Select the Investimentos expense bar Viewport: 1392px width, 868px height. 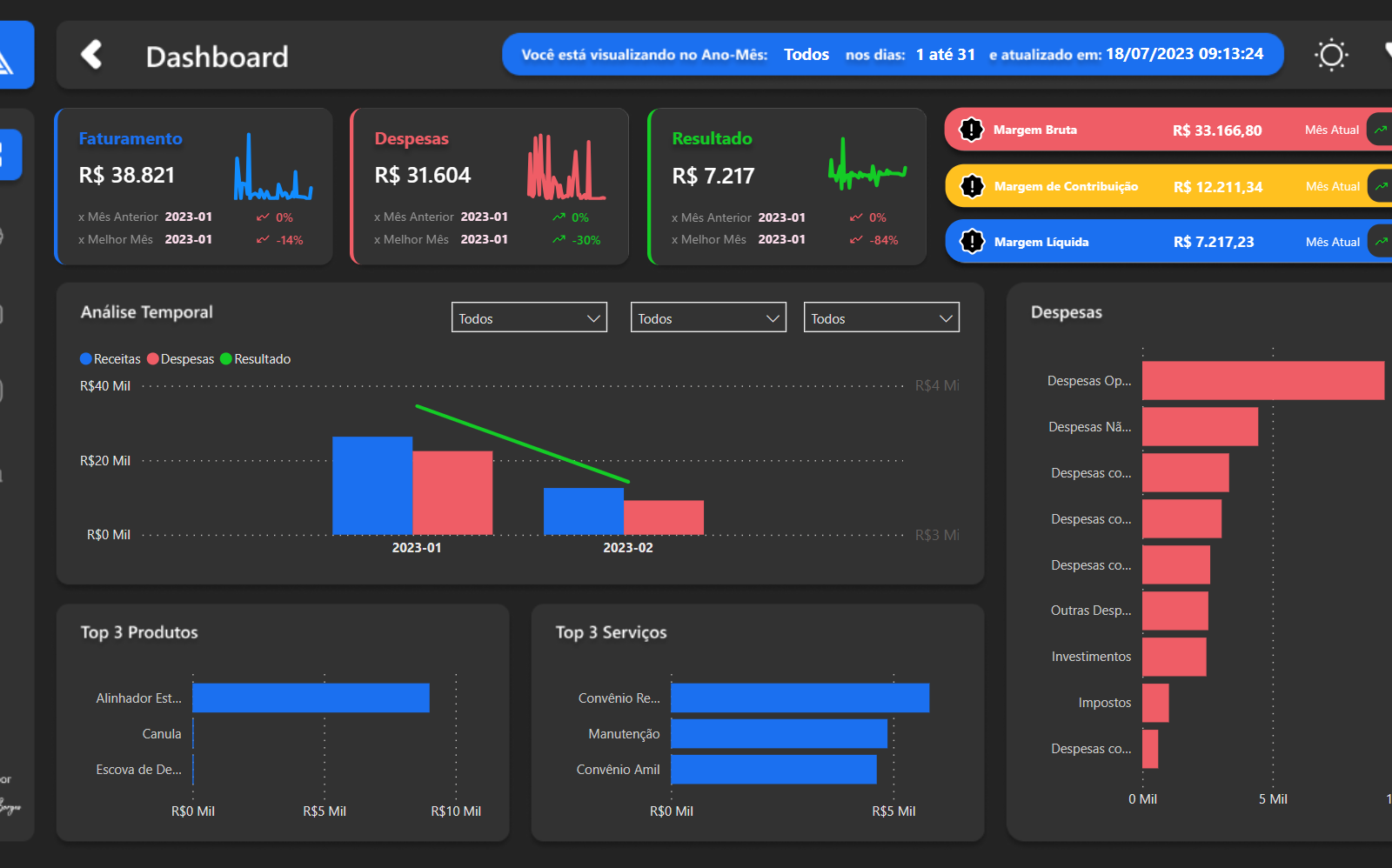coord(1174,657)
